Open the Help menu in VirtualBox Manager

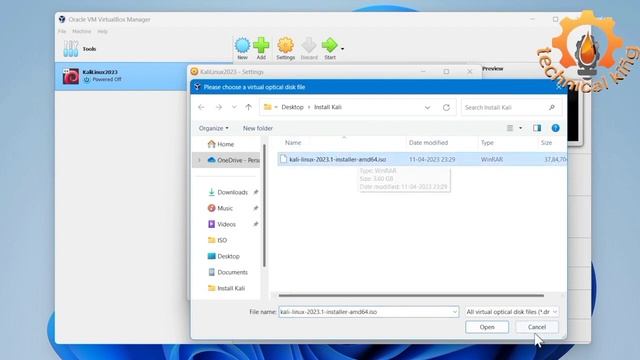tap(102, 31)
